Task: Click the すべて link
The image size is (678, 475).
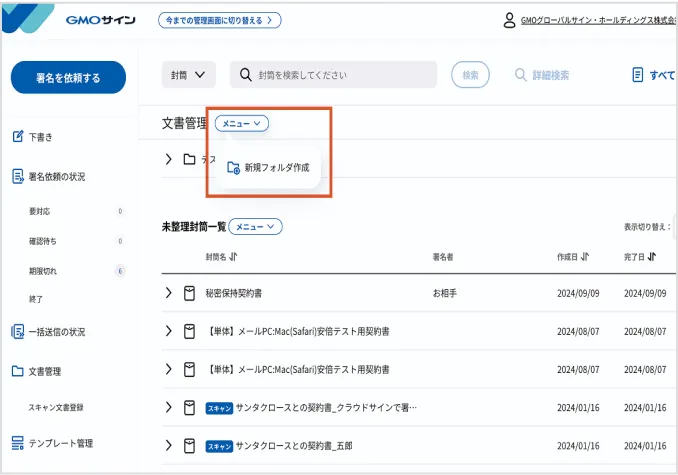Action: (x=662, y=75)
